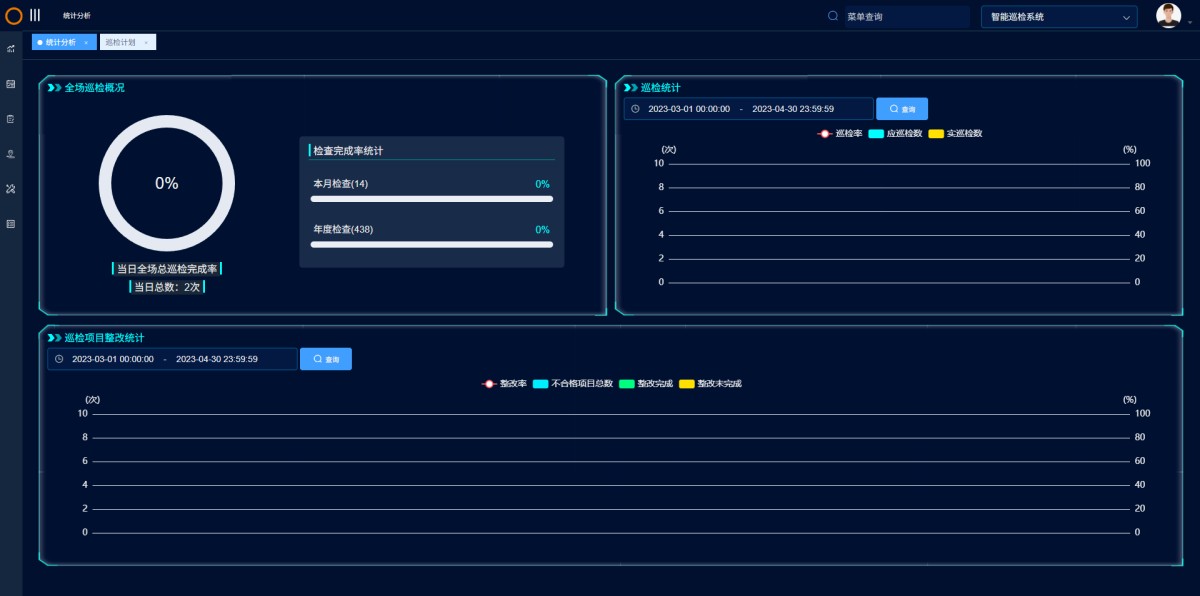The height and width of the screenshot is (596, 1200).
Task: Toggle the sidebar collapse bars icon
Action: (35, 16)
